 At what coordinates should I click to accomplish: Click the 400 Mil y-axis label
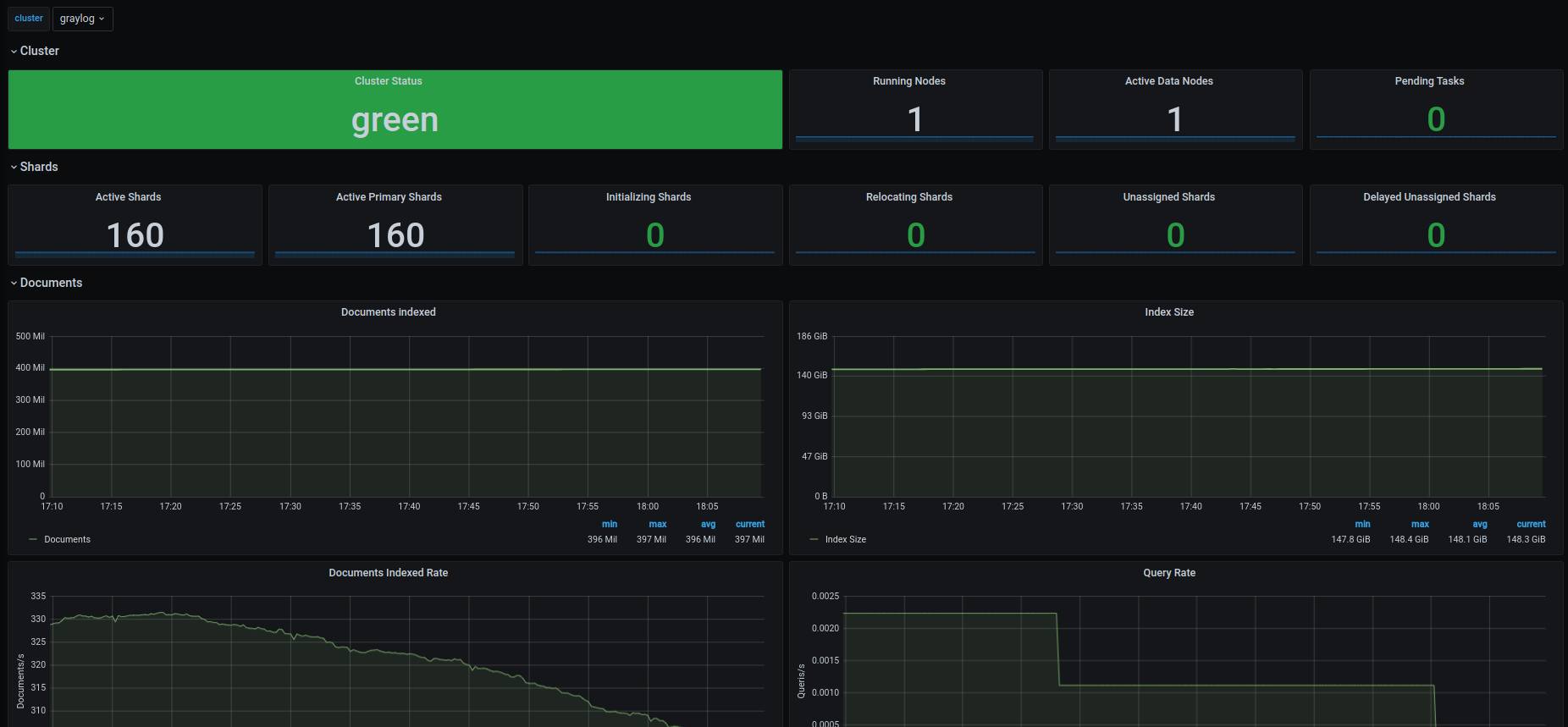(x=30, y=367)
